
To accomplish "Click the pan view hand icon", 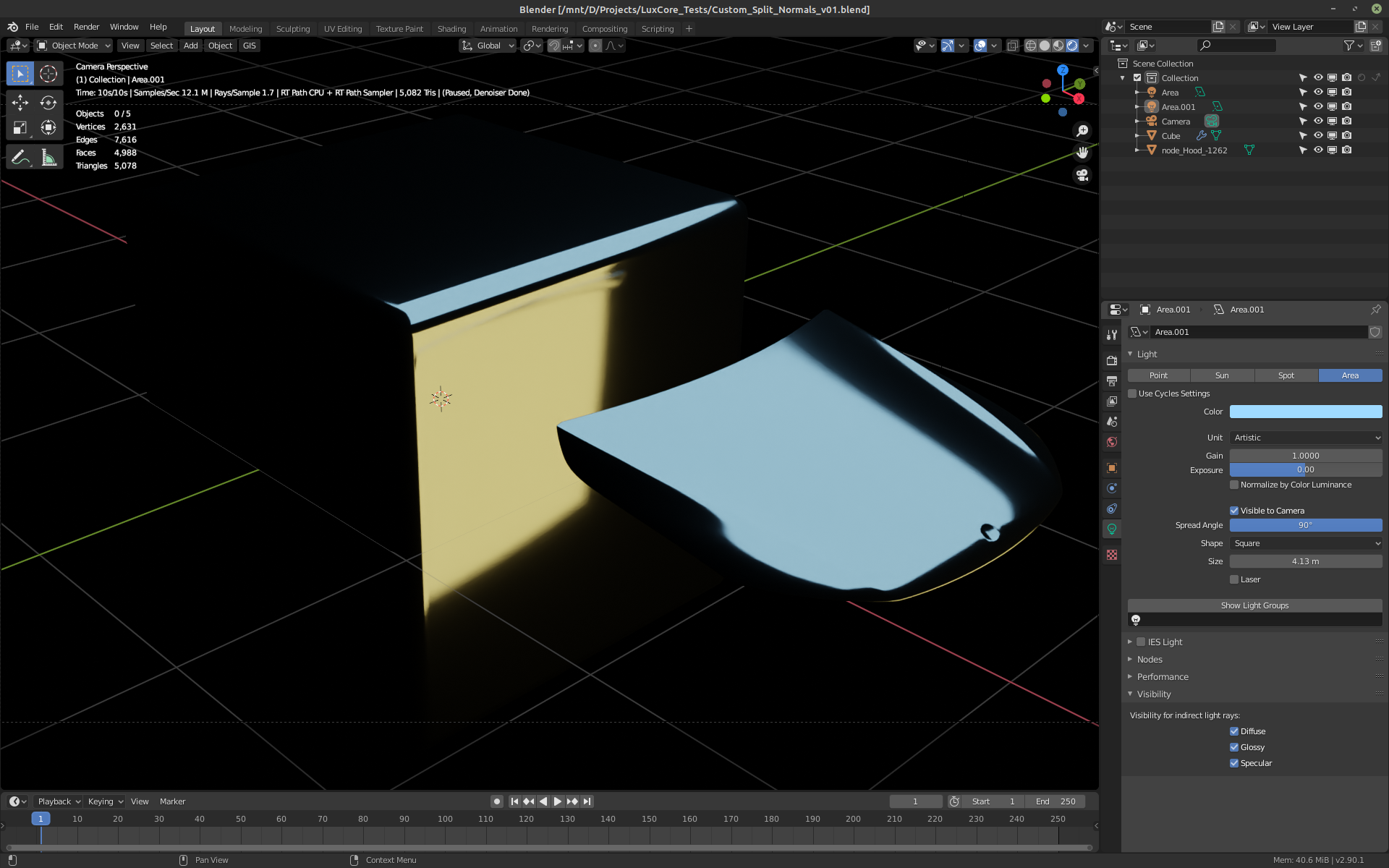I will (1082, 153).
